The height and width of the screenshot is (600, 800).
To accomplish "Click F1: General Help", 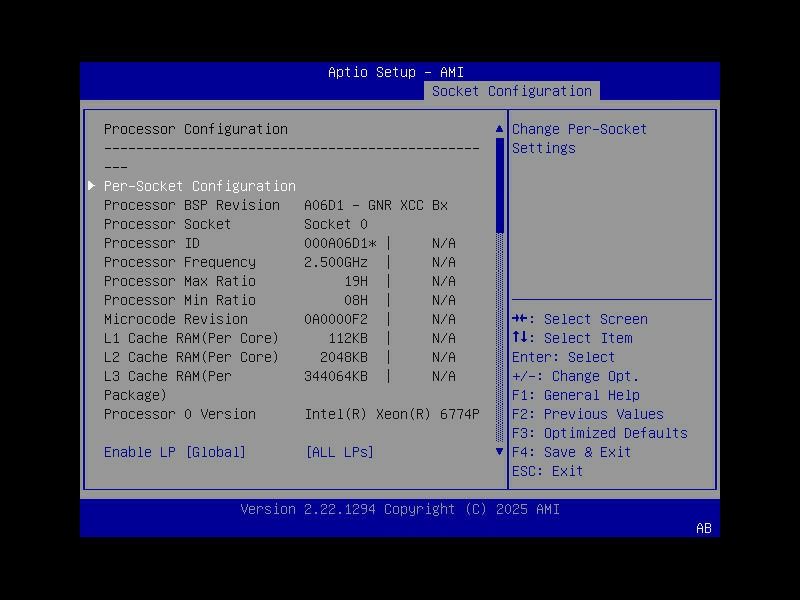I will tap(577, 394).
